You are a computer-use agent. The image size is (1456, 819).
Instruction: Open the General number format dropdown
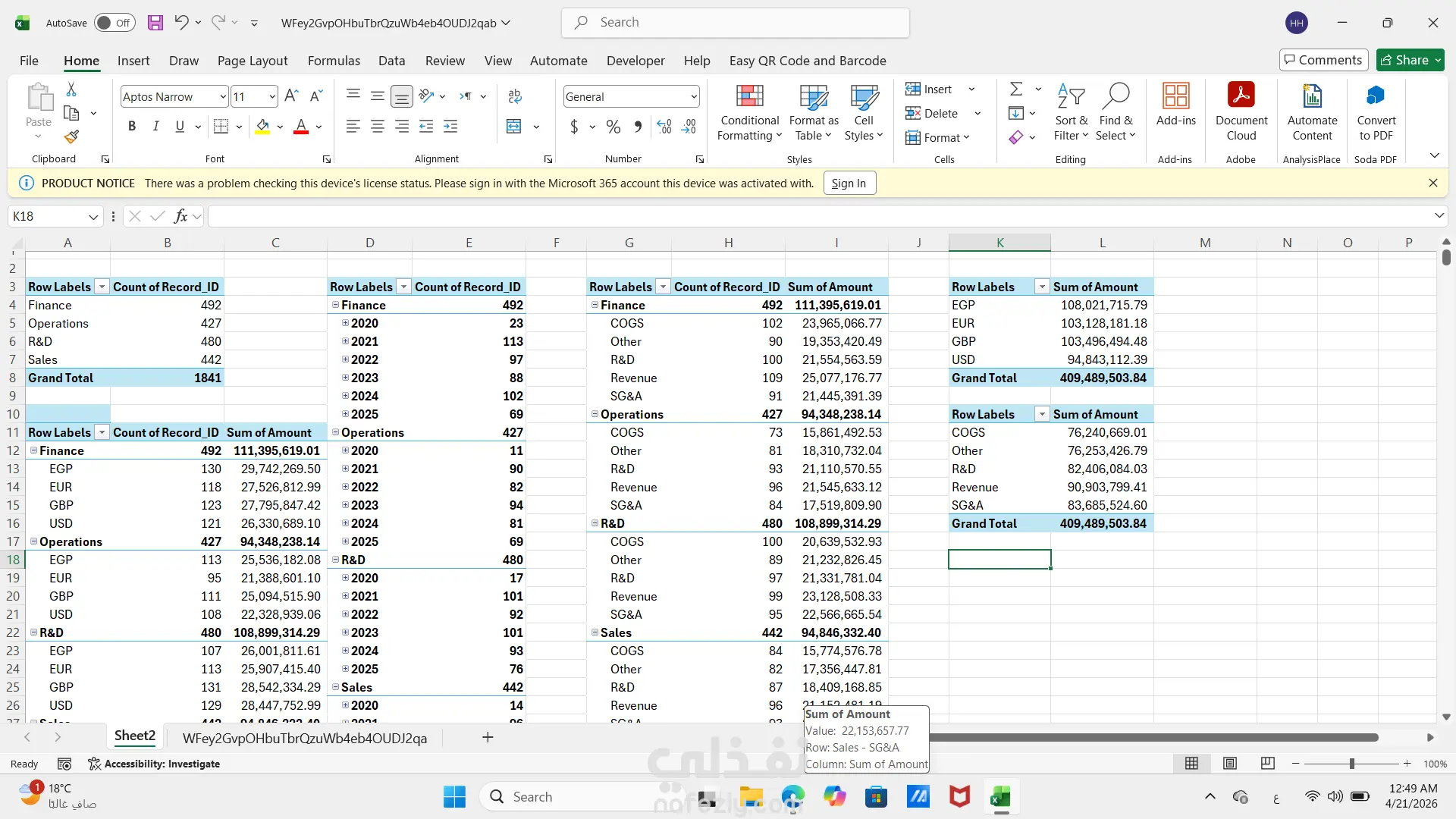(693, 96)
